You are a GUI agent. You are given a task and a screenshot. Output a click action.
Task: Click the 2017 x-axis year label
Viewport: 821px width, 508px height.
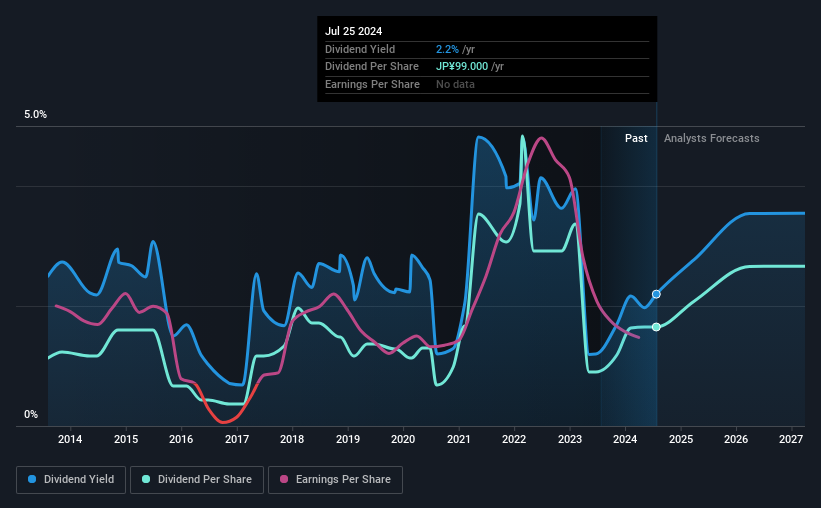click(237, 439)
